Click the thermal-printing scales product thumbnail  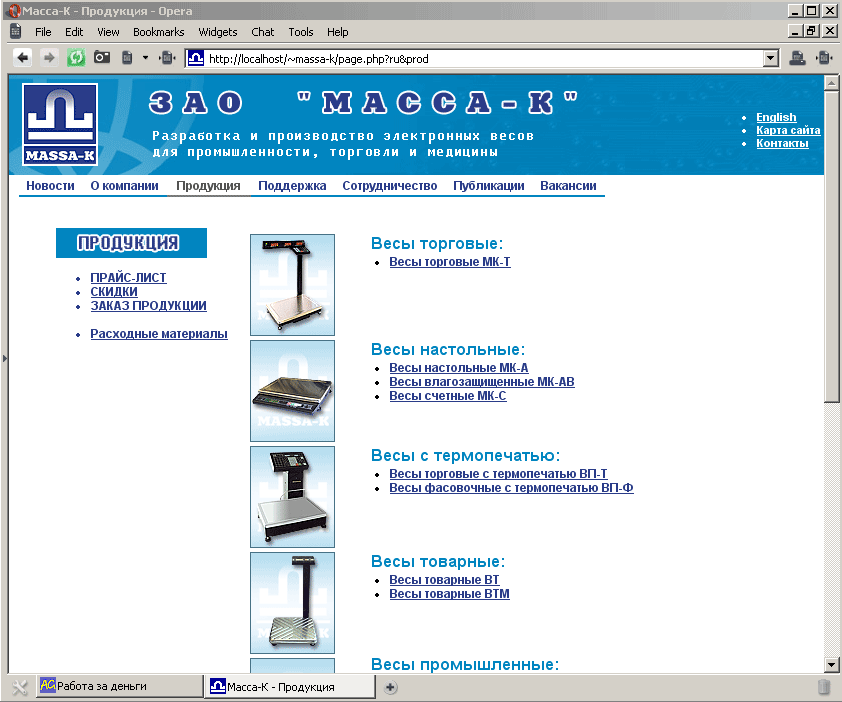[292, 497]
